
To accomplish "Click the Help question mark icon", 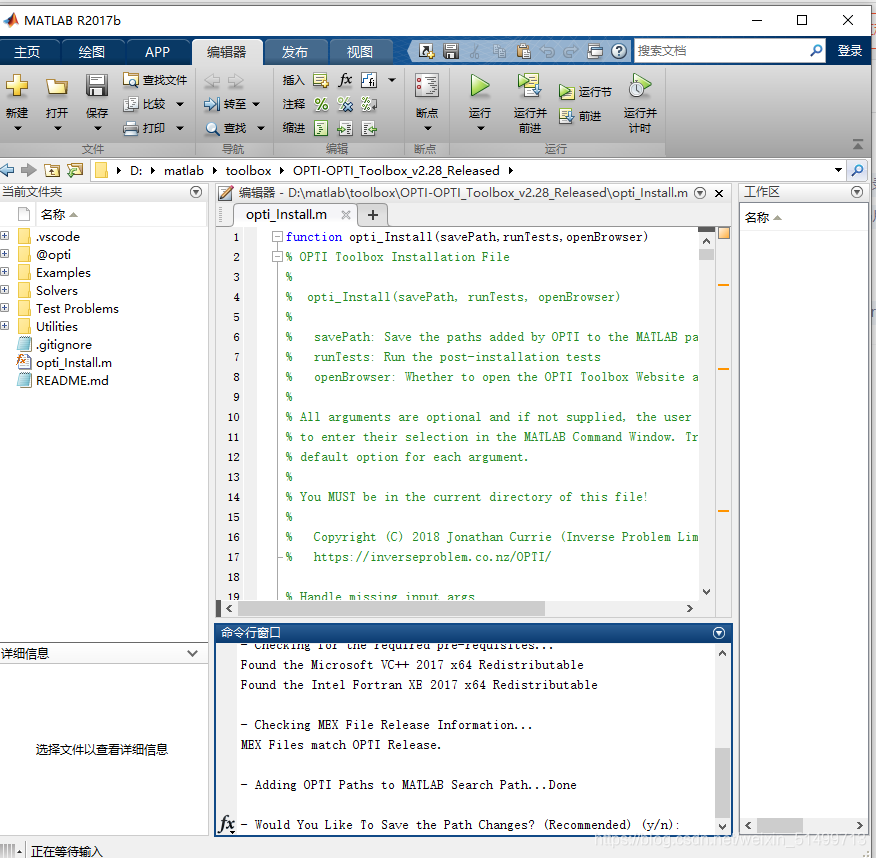I will click(618, 51).
